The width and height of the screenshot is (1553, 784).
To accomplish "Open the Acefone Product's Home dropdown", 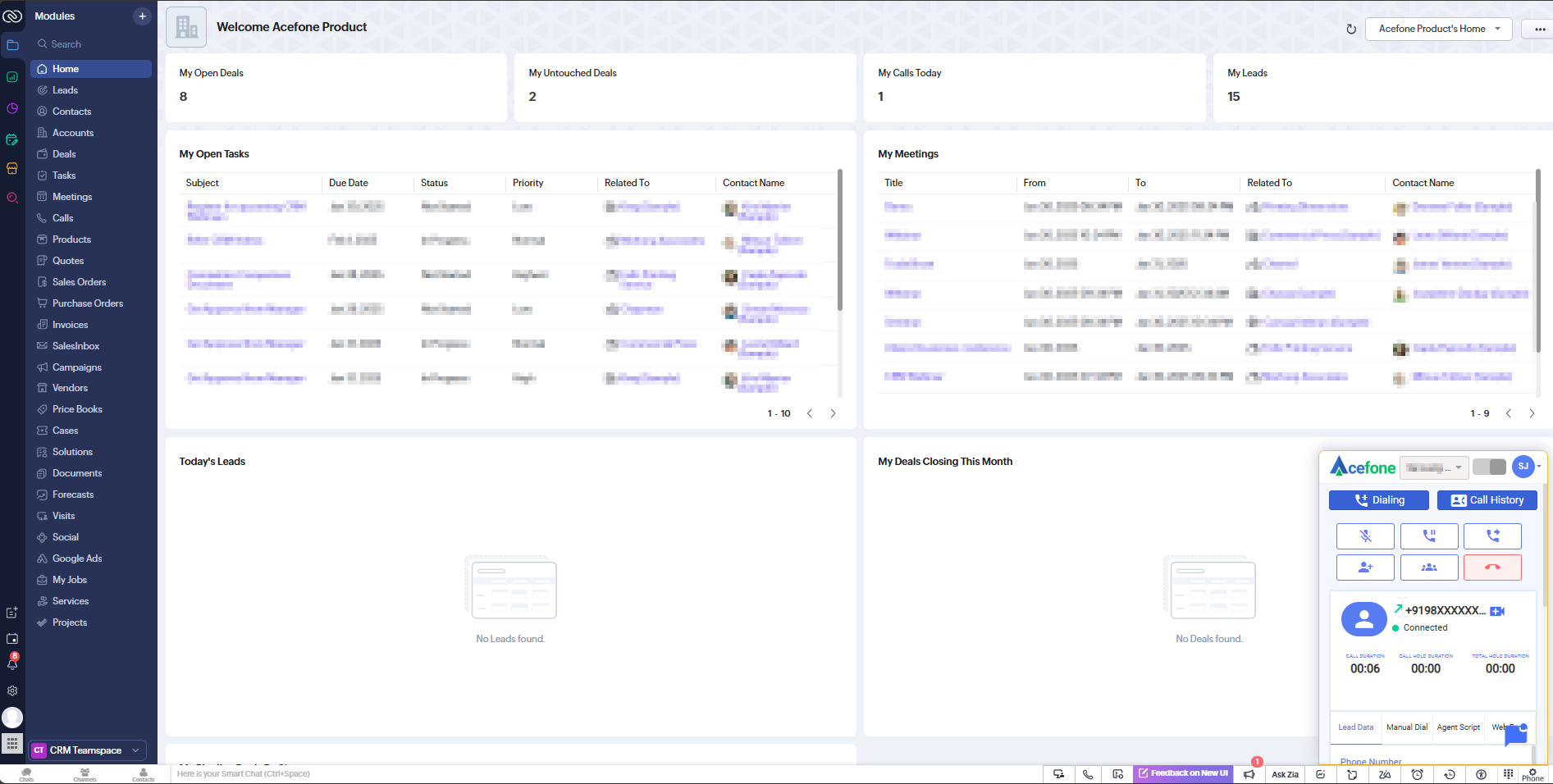I will (1439, 29).
